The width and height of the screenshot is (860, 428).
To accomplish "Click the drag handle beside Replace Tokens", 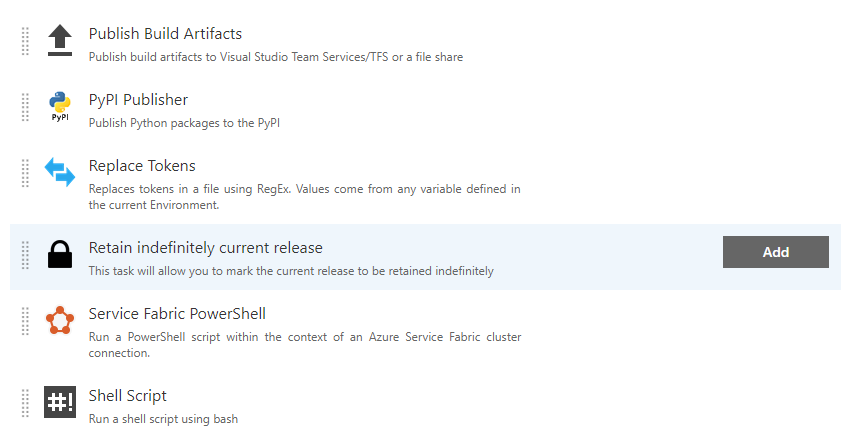I will [25, 173].
